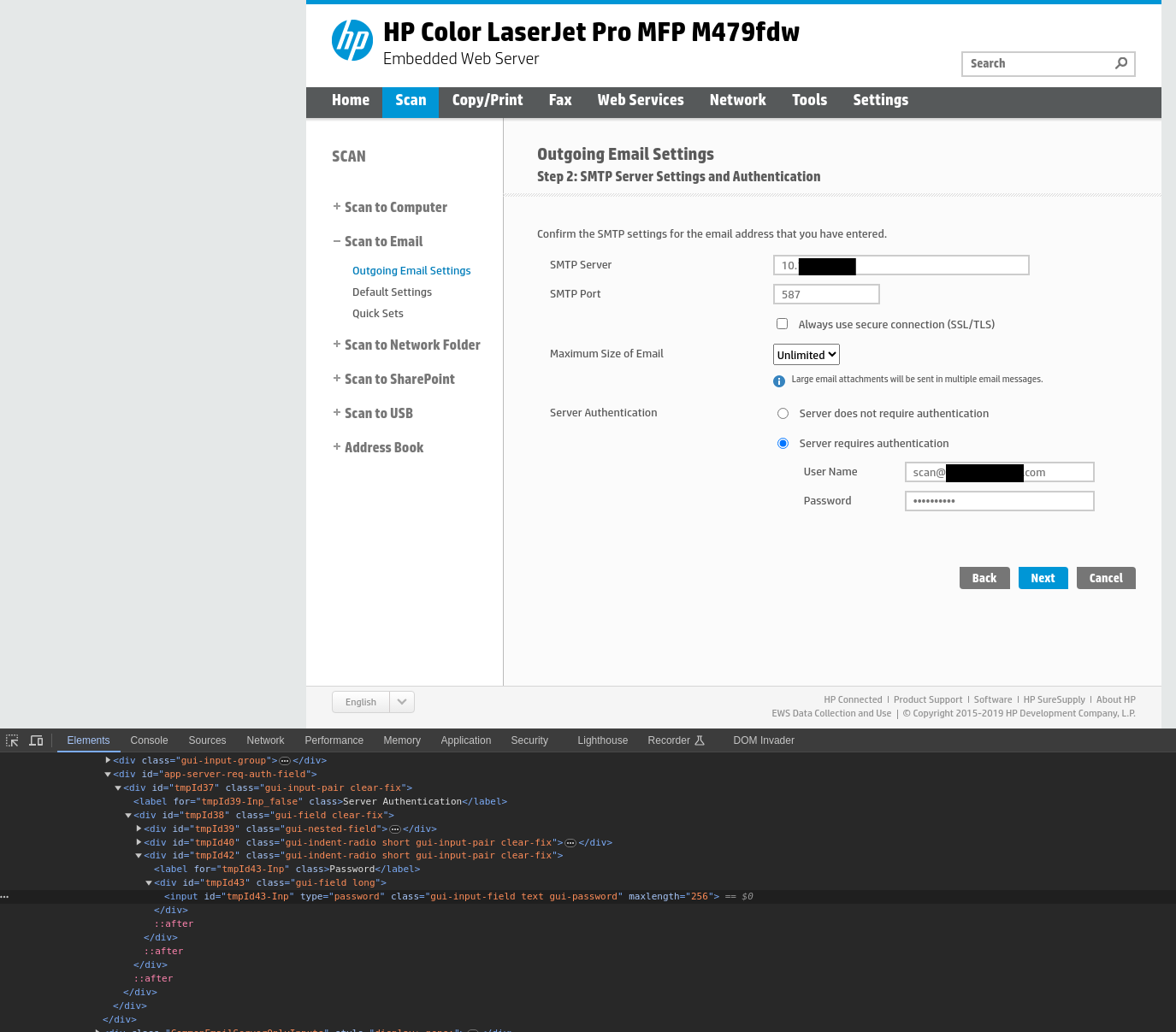This screenshot has height=1032, width=1176.
Task: Switch to DevTools Memory tab
Action: pos(402,740)
